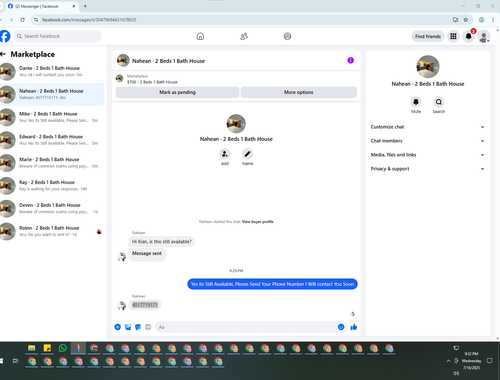
Task: Click the 'Hi Kian, is this still available?' message
Action: point(162,242)
